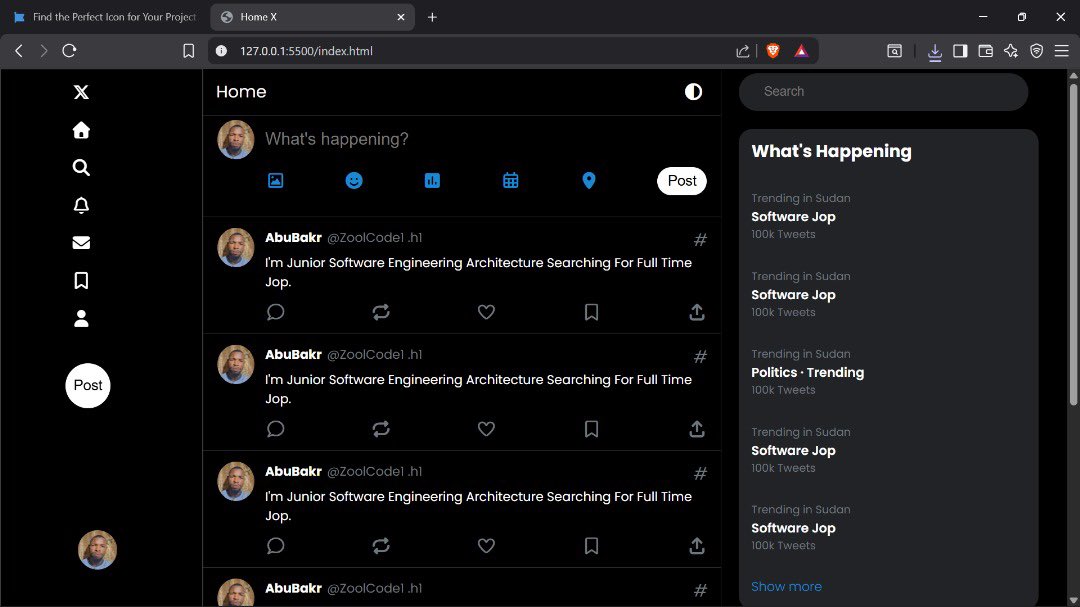Toggle dark/light theme contrast icon
Screen dimensions: 1080x607
coord(694,92)
